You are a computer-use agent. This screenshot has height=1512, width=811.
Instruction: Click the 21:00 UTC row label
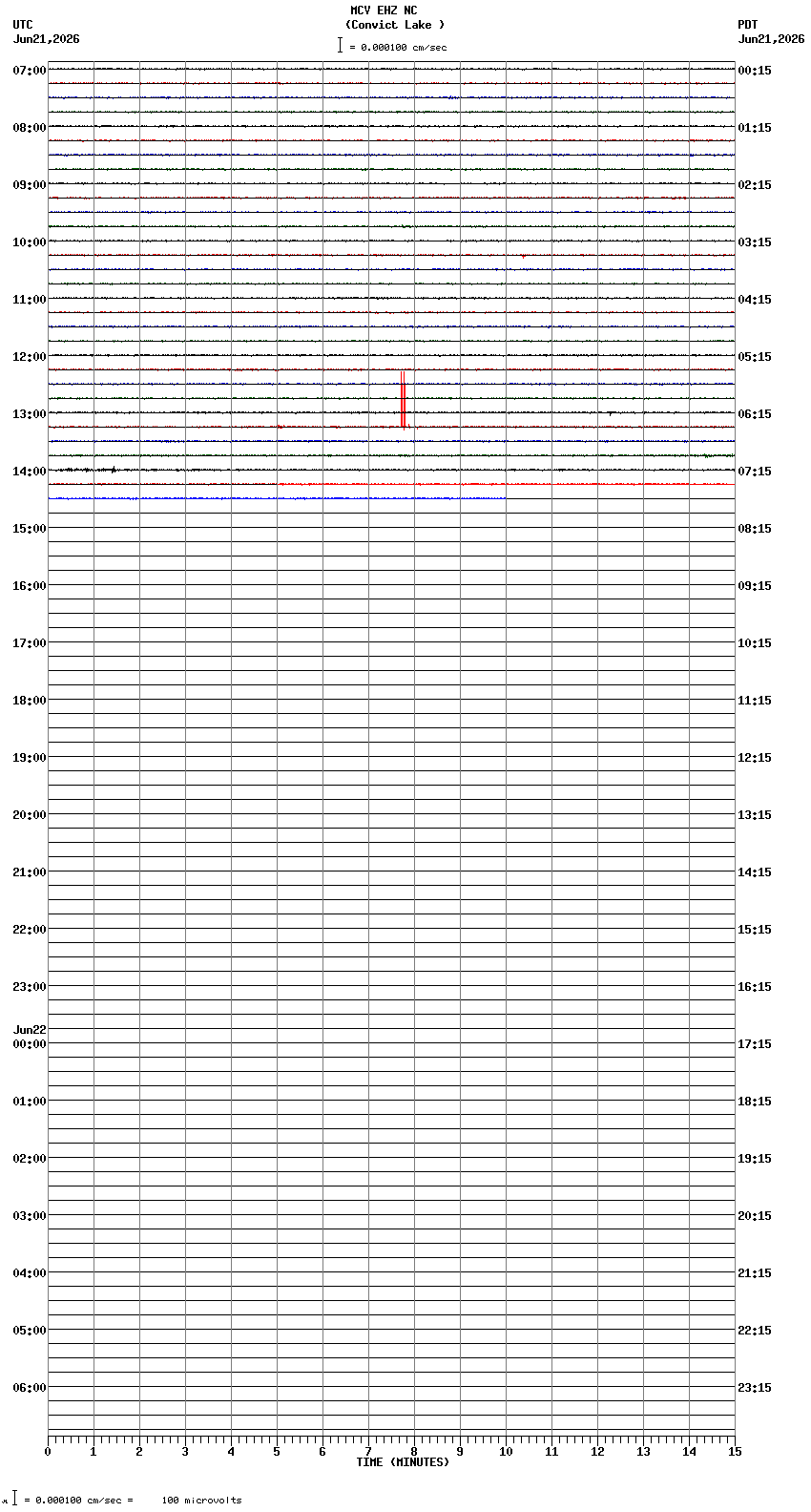coord(30,872)
